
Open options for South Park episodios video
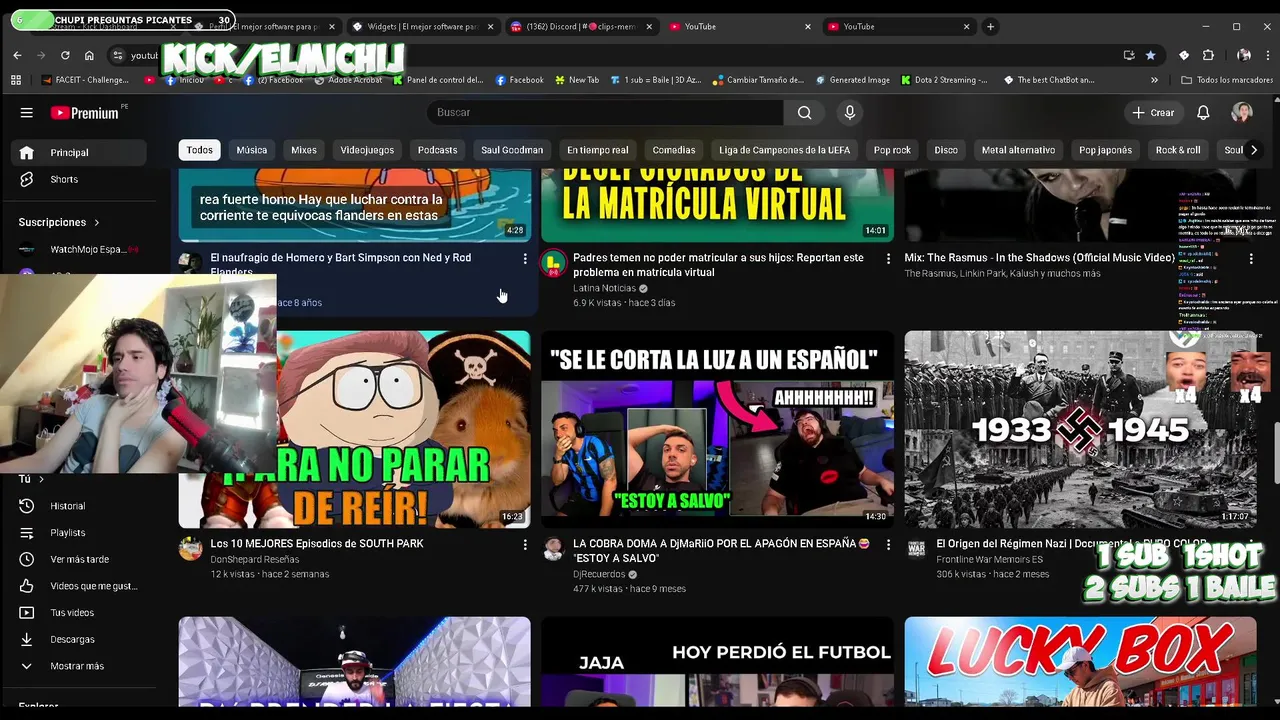[525, 545]
